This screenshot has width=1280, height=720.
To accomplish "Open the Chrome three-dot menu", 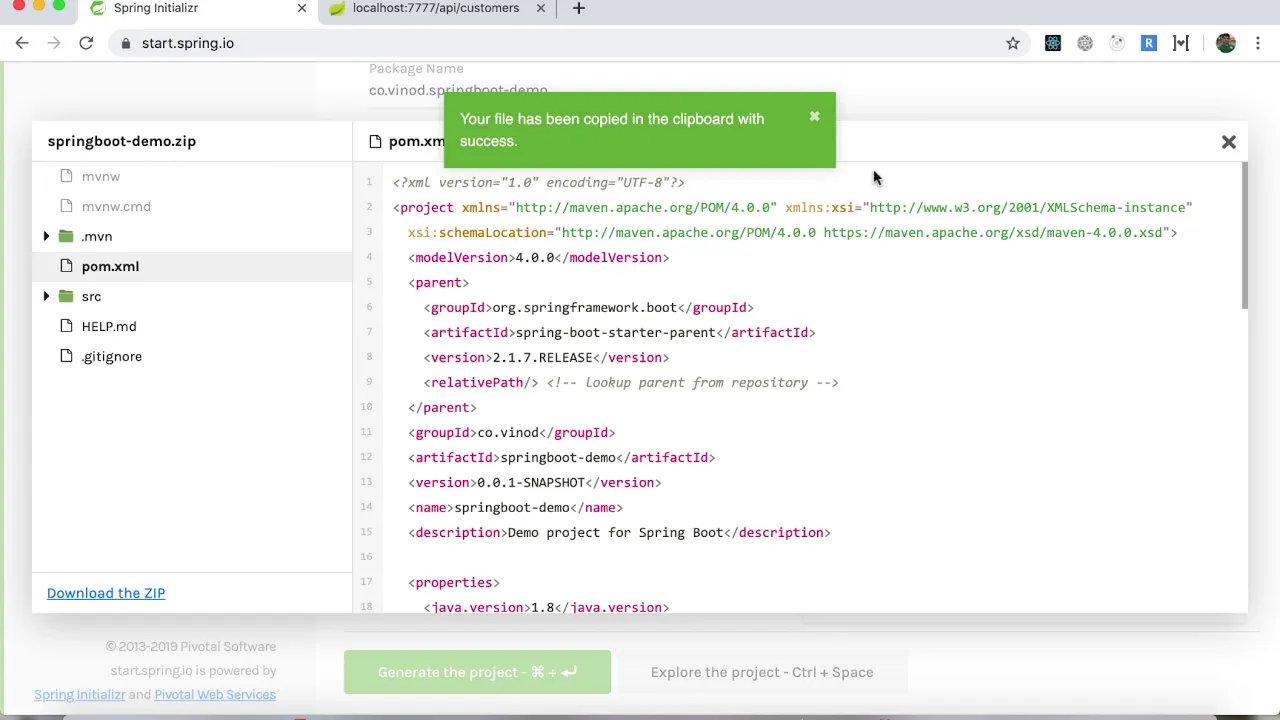I will pos(1258,43).
